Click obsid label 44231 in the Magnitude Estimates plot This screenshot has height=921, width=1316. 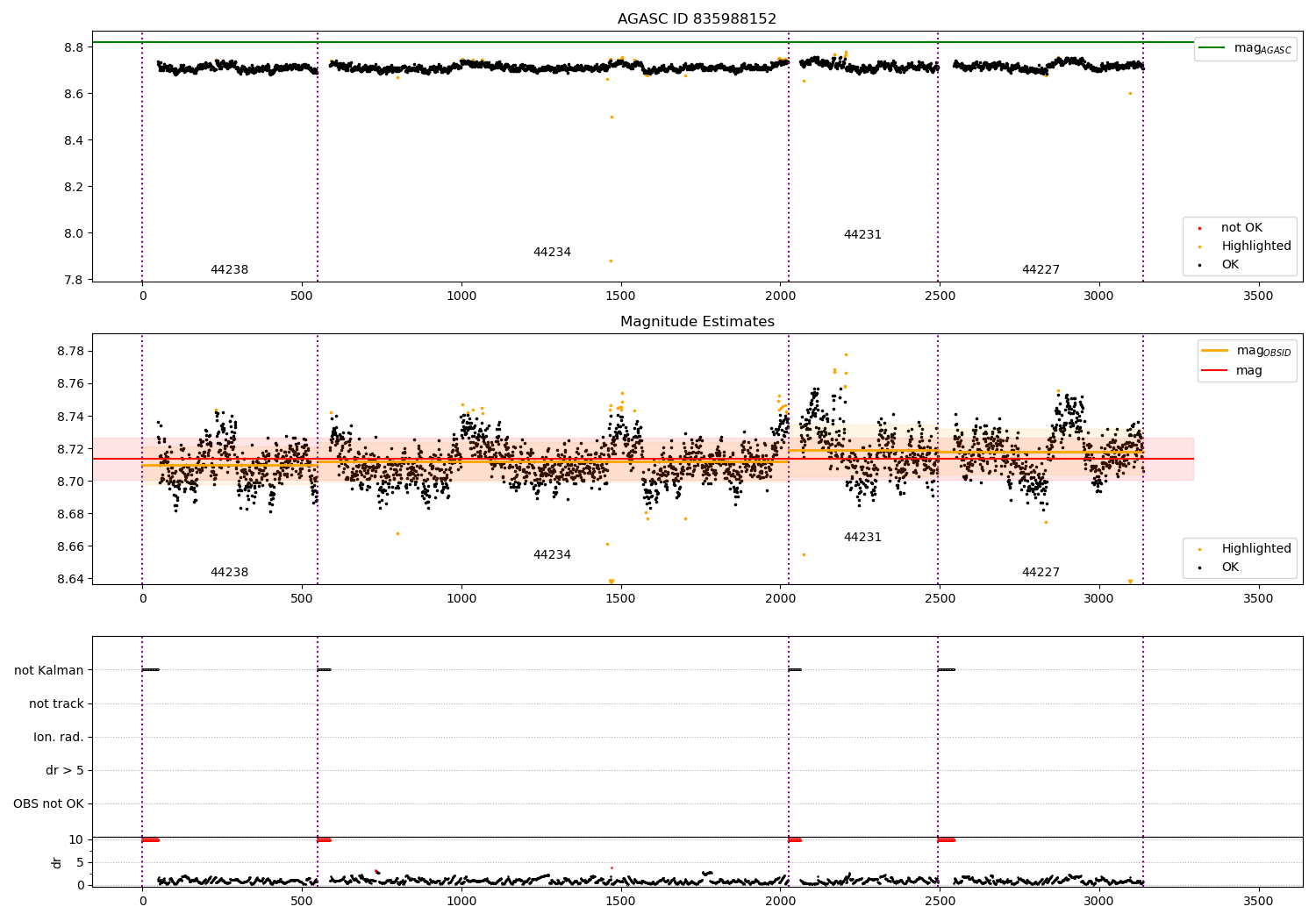[862, 537]
